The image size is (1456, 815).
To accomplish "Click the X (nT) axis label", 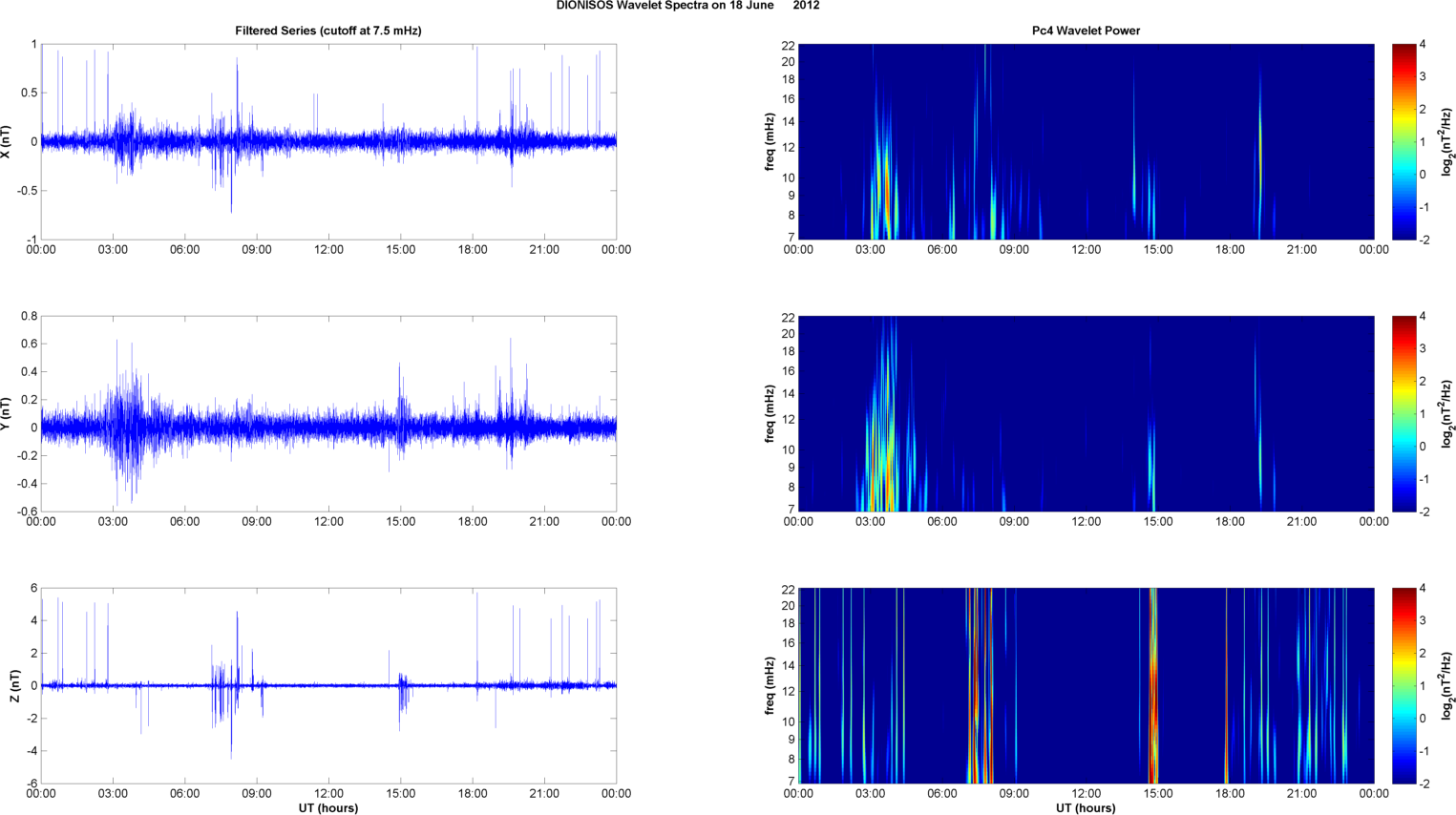I will pos(8,141).
